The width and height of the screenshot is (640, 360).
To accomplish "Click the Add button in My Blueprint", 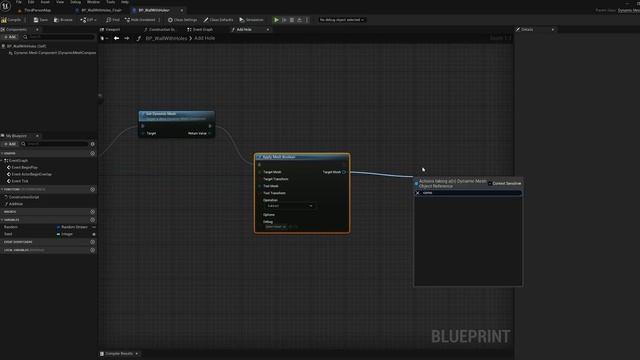I will (x=10, y=144).
